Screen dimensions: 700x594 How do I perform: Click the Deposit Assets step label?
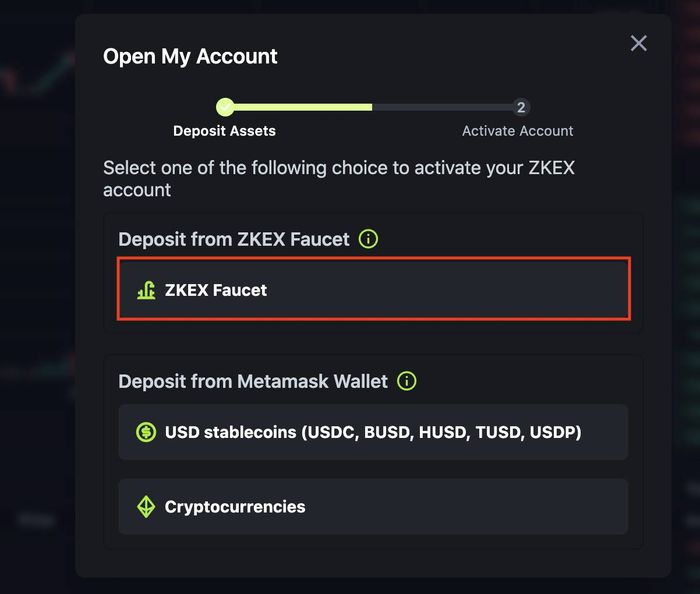(224, 131)
